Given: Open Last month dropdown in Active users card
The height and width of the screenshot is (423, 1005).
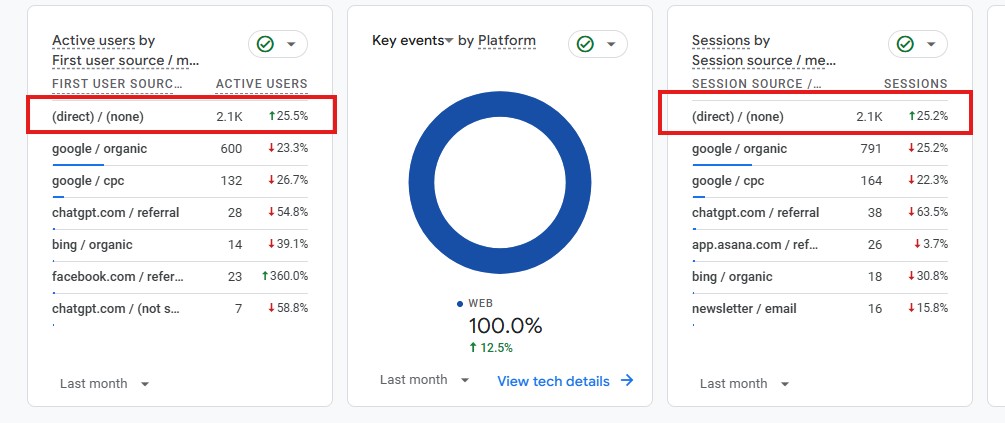Looking at the screenshot, I should point(105,384).
